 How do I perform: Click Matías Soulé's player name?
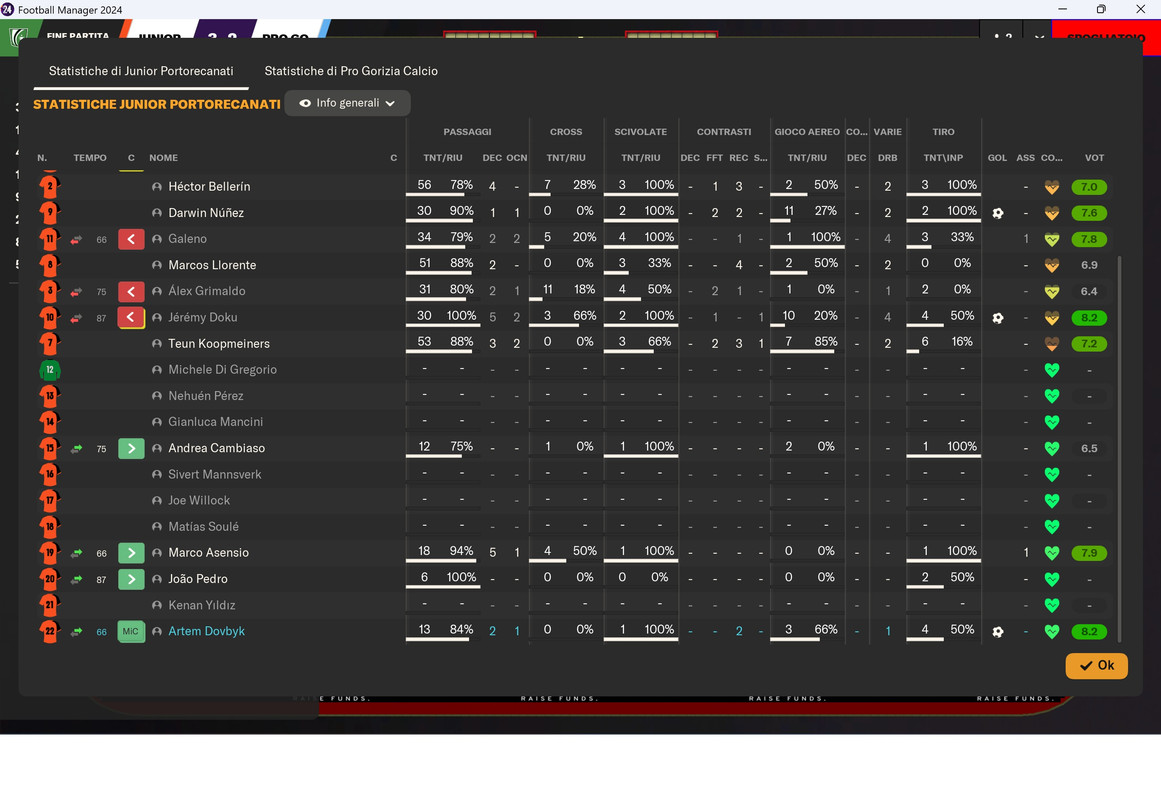click(x=203, y=527)
